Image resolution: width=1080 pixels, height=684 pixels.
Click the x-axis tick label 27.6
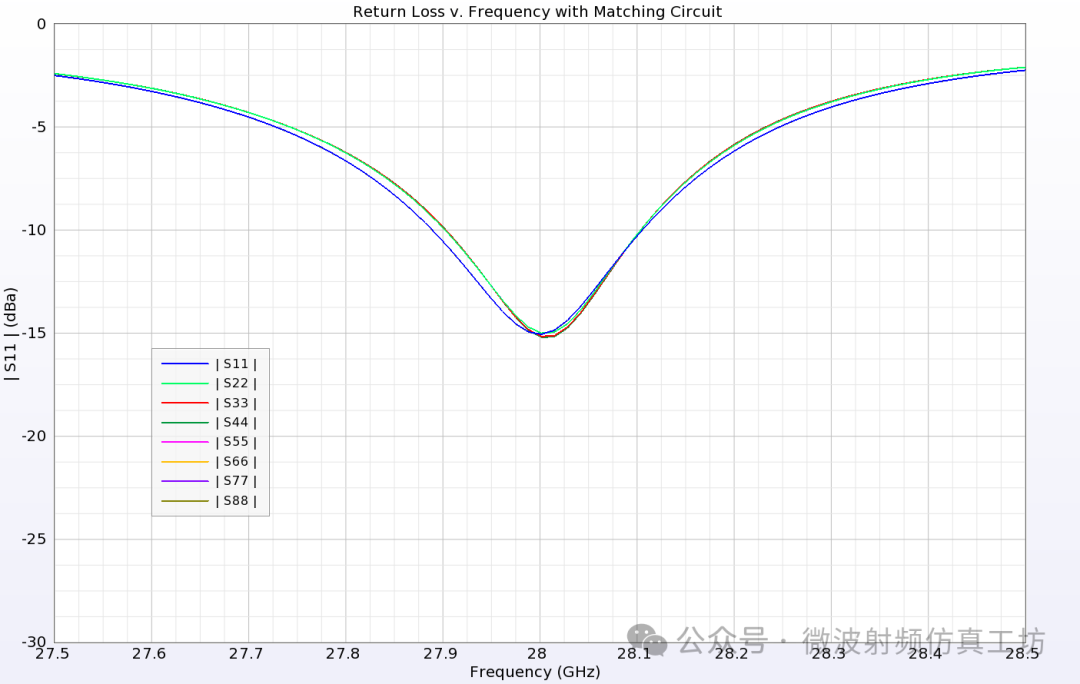(149, 653)
